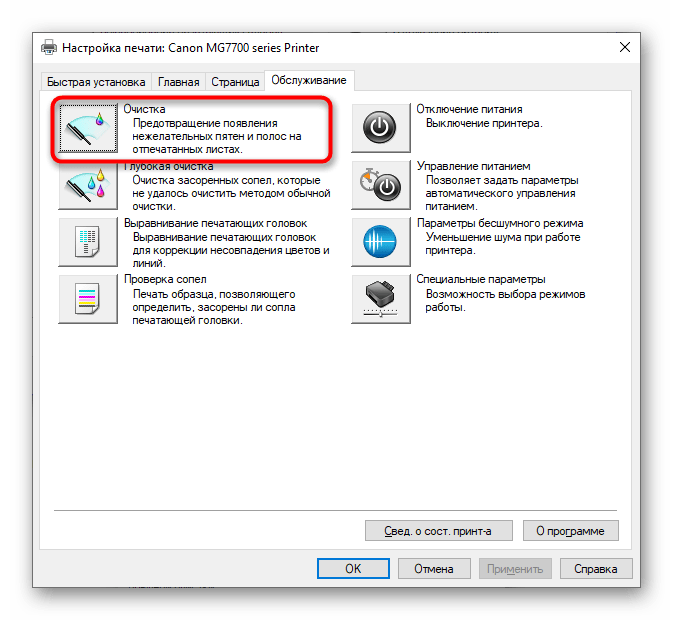This screenshot has height=620, width=673.
Task: Click Свед. о сост. принт-а button
Action: click(x=439, y=531)
